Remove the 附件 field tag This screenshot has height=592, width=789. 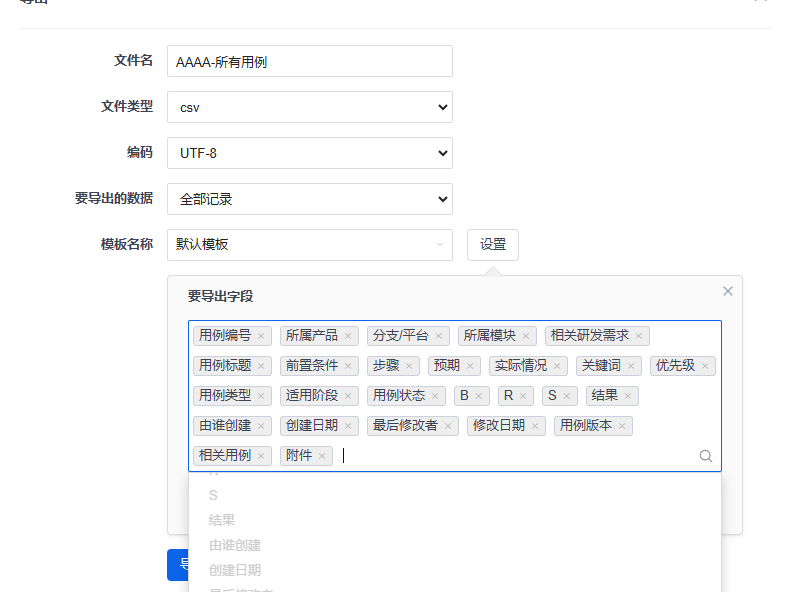click(322, 456)
